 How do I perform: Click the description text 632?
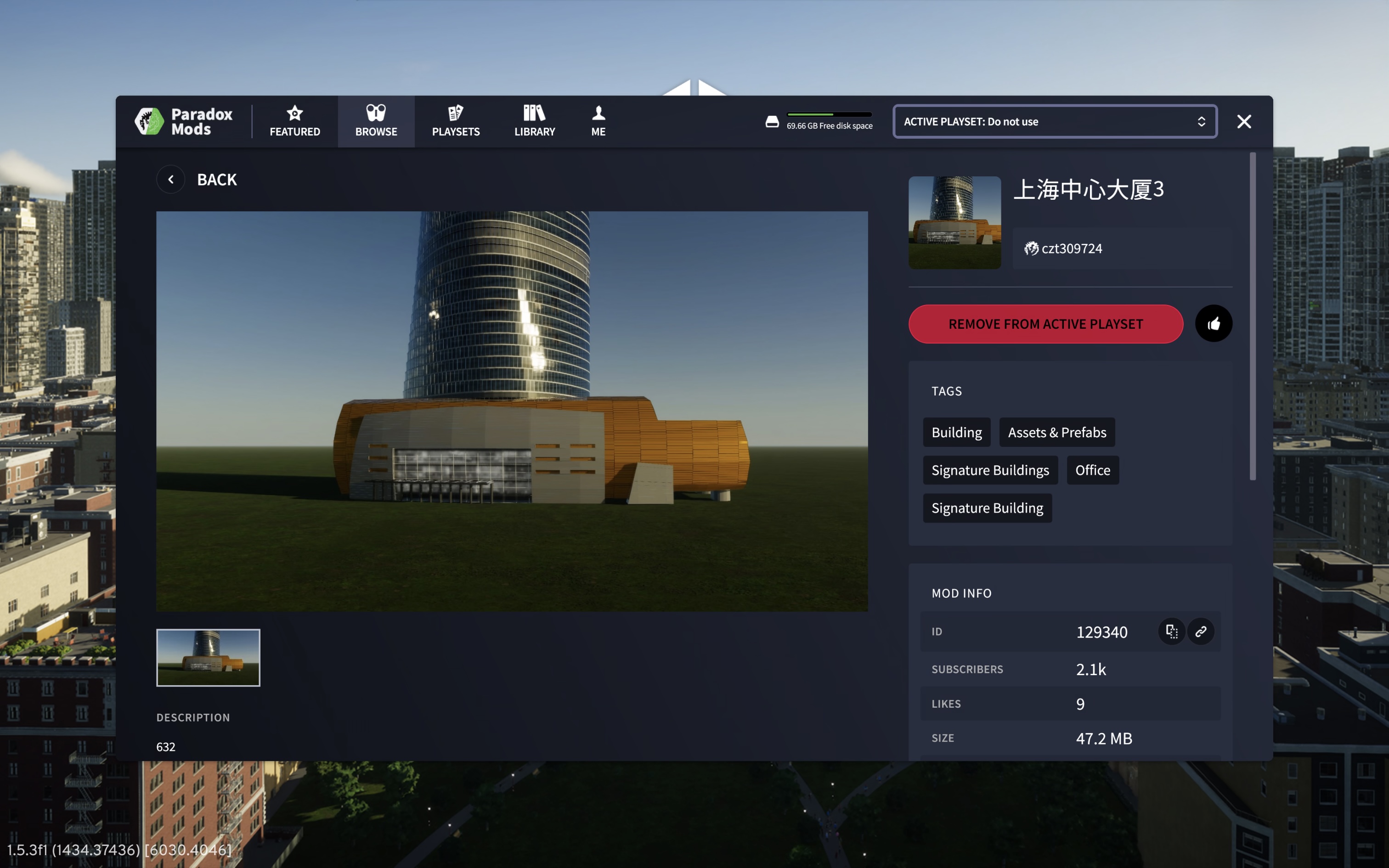(x=165, y=747)
